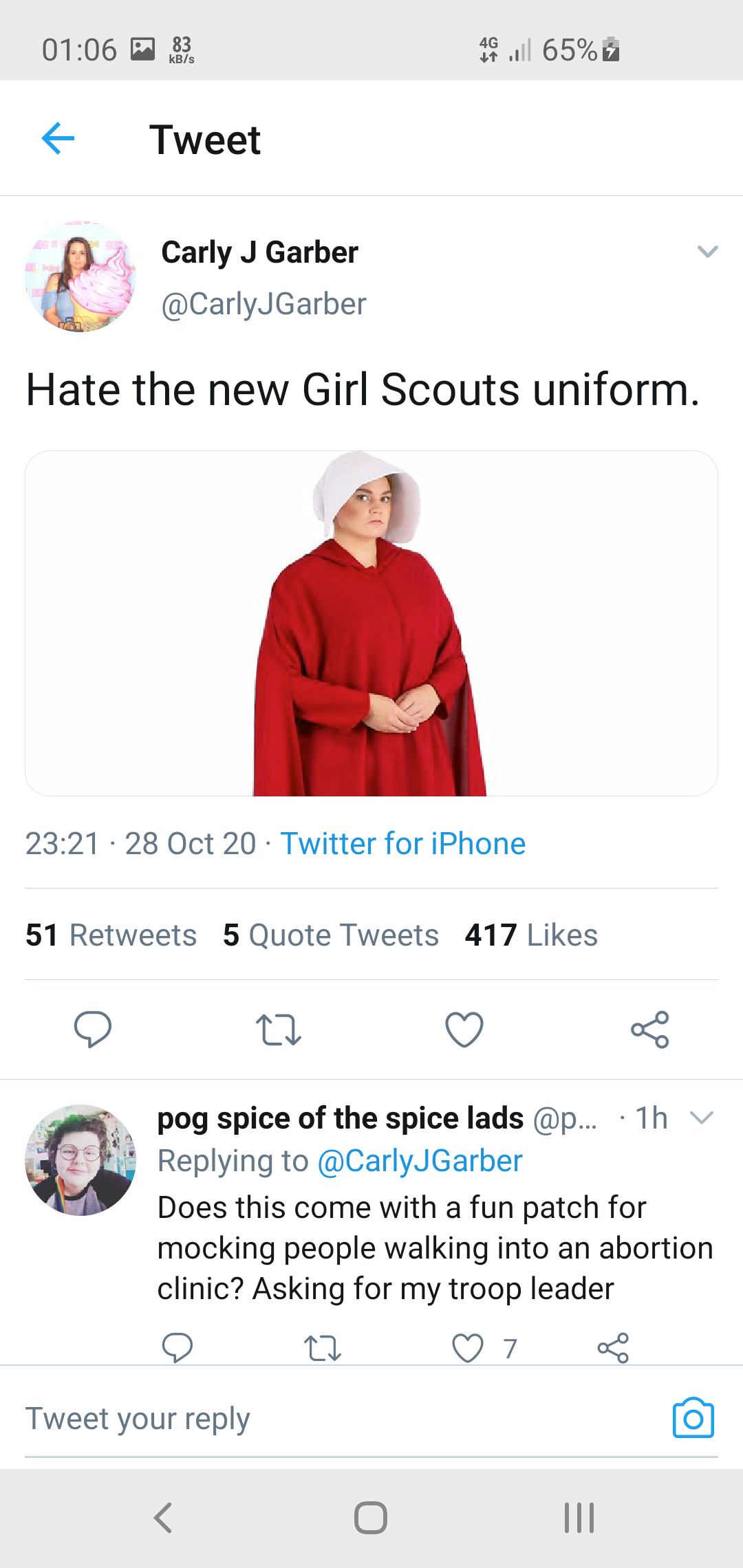View the 51 Retweets list
The width and height of the screenshot is (743, 1568).
pyautogui.click(x=111, y=935)
